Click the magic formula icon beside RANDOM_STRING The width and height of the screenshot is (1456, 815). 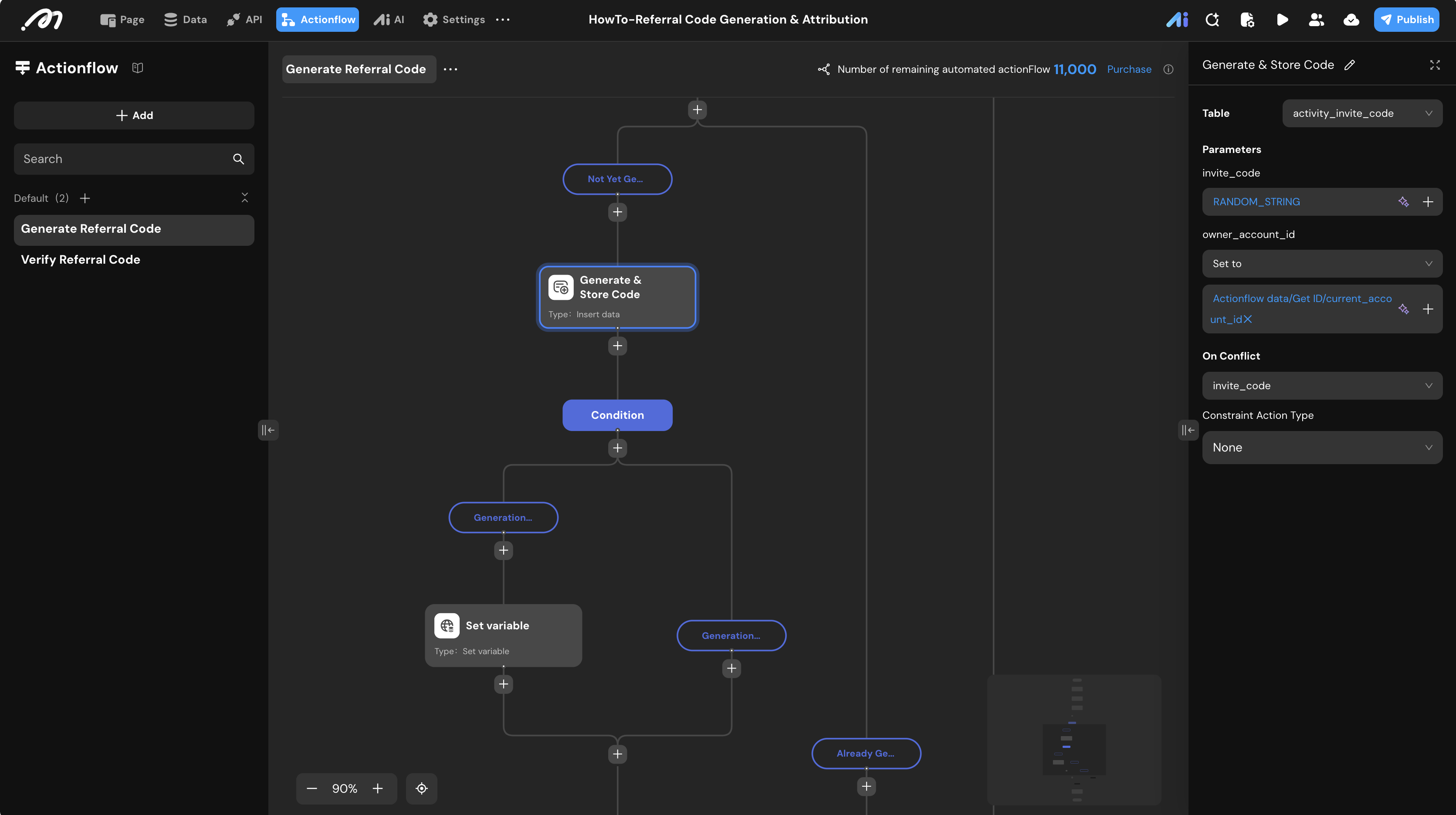click(1403, 202)
